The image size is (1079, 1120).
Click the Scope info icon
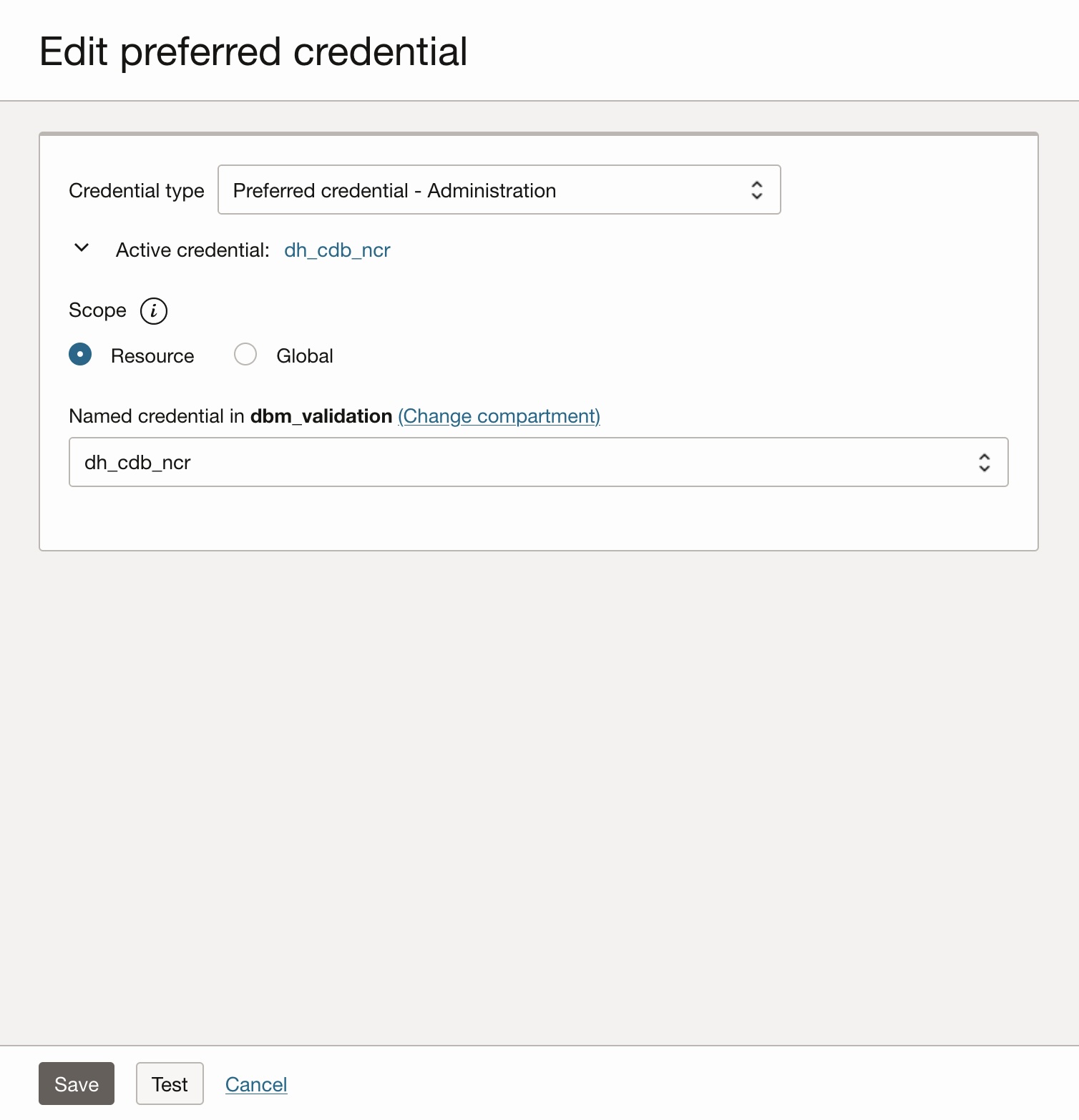154,311
